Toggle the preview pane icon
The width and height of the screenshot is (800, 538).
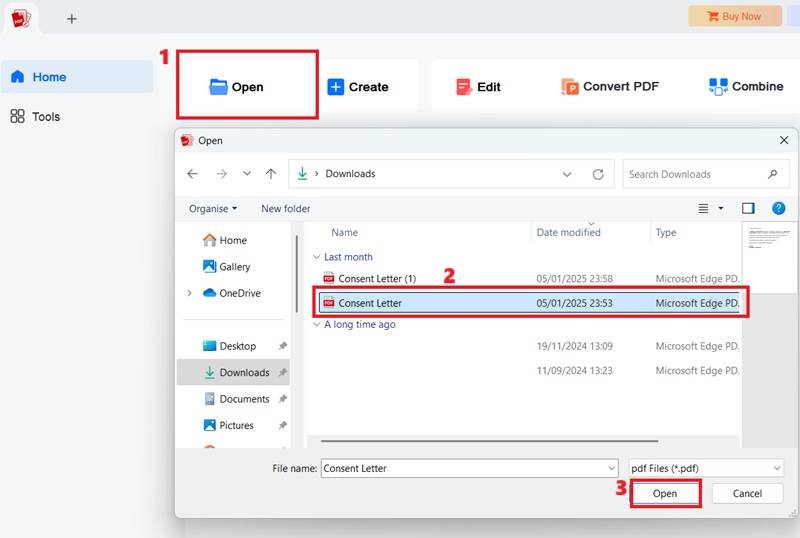tap(748, 208)
